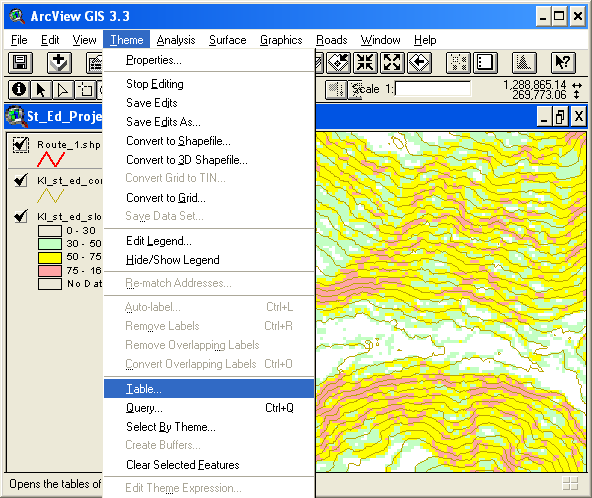Click the Kl_st_ed_slo theme name
The width and height of the screenshot is (592, 498).
[x=69, y=216]
